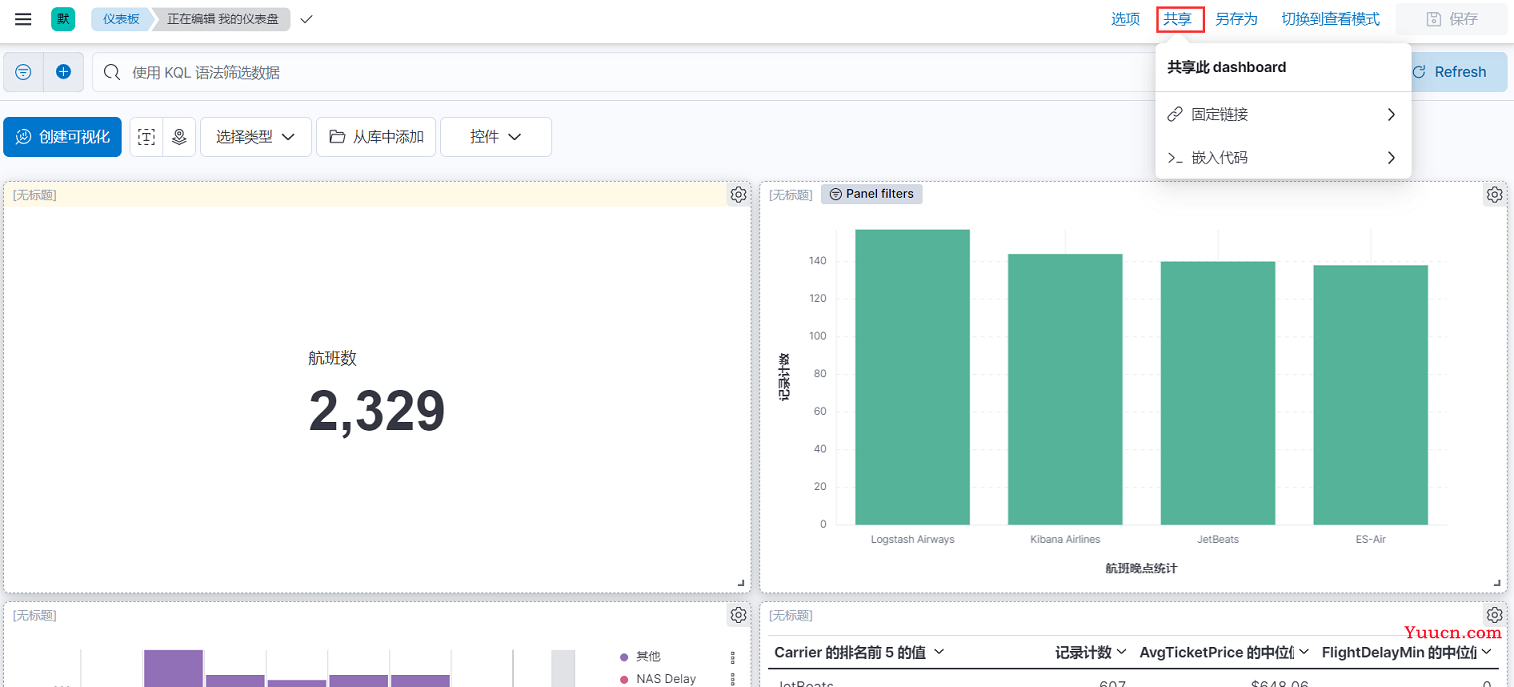Click the code icon of 嵌入代码

(x=1175, y=158)
